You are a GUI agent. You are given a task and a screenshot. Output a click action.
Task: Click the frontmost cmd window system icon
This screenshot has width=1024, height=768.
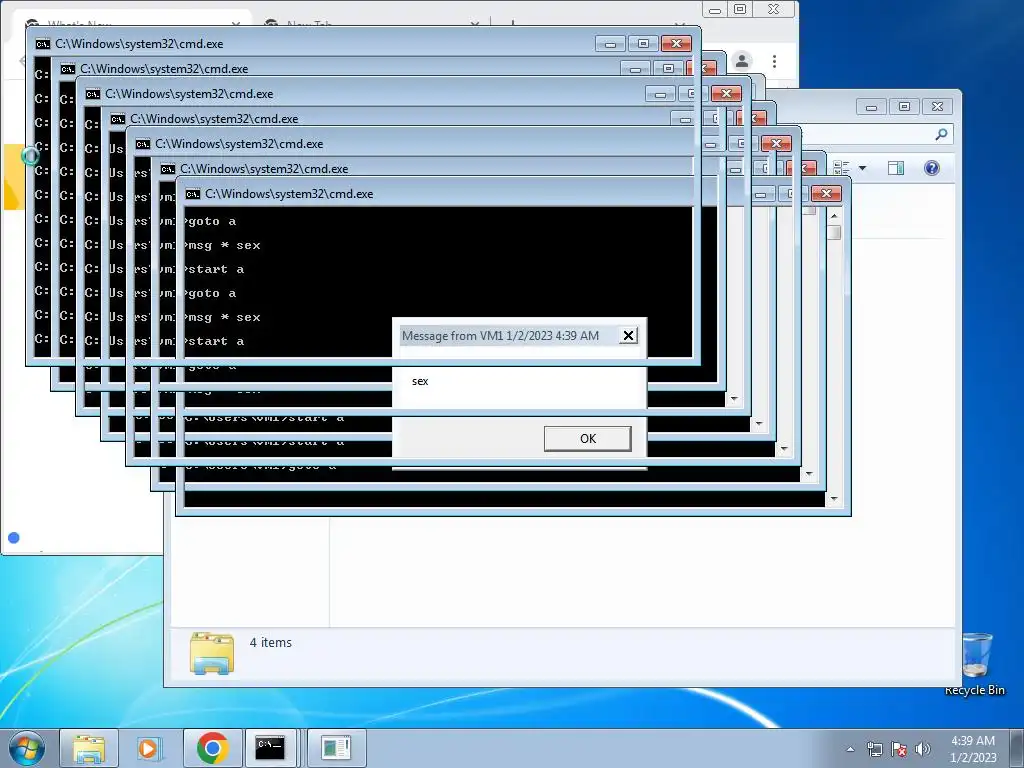pos(193,194)
